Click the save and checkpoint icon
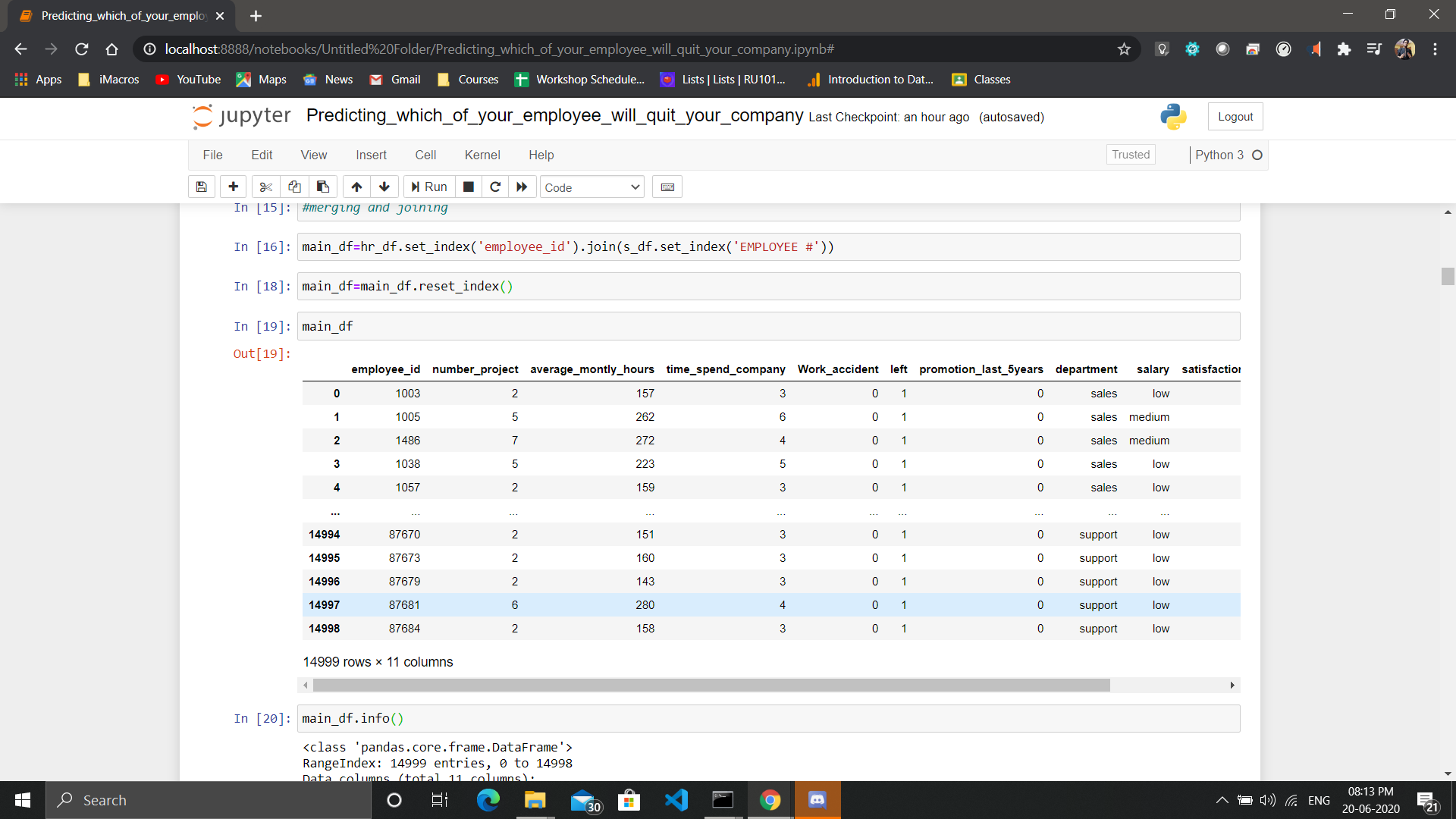This screenshot has height=819, width=1456. click(x=202, y=187)
